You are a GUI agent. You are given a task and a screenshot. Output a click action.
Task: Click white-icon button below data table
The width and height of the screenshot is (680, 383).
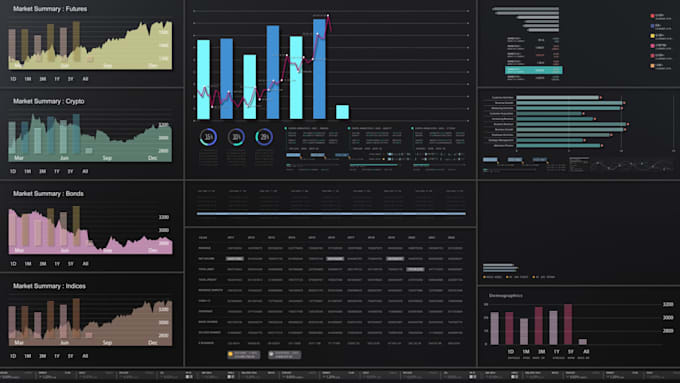(284, 355)
